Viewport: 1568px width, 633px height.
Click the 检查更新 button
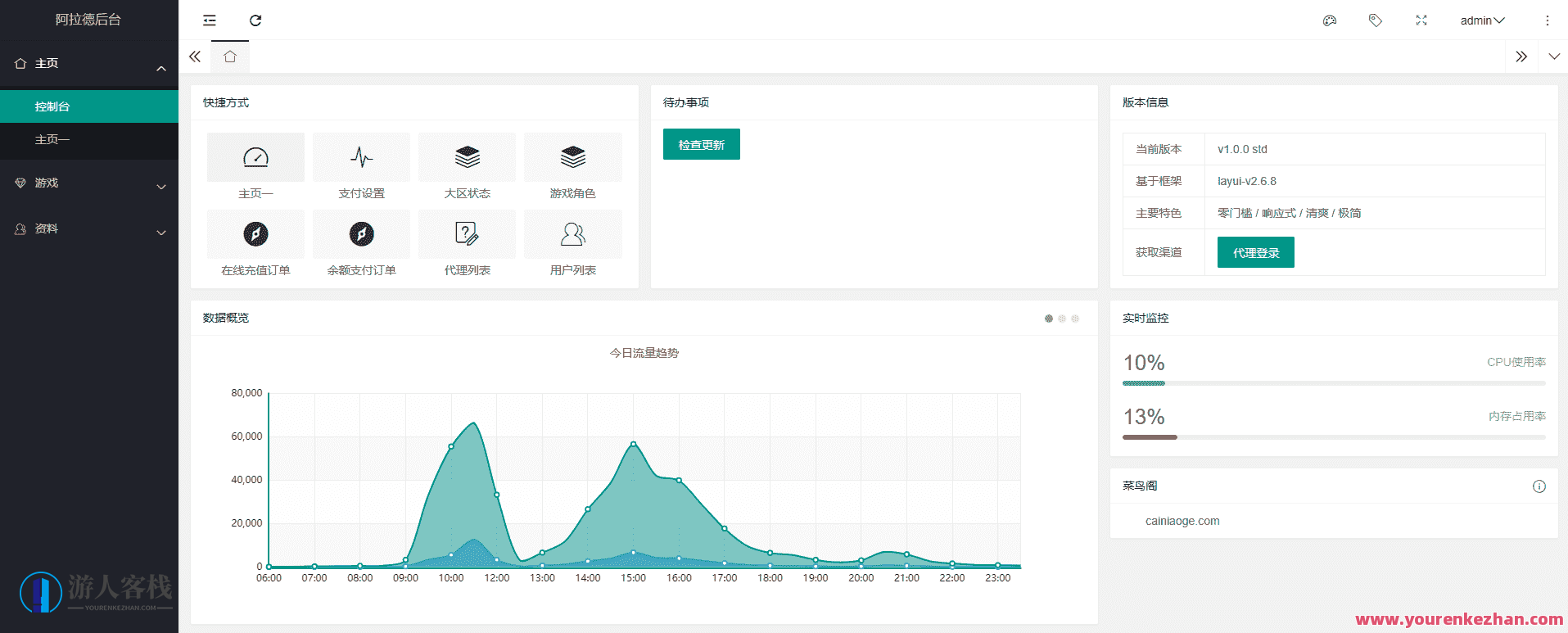tap(701, 145)
